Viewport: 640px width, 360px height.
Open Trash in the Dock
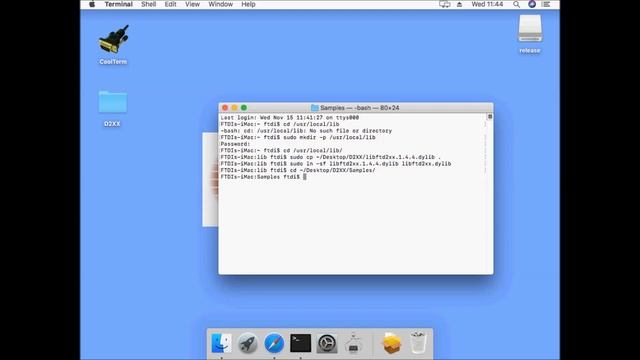point(418,343)
